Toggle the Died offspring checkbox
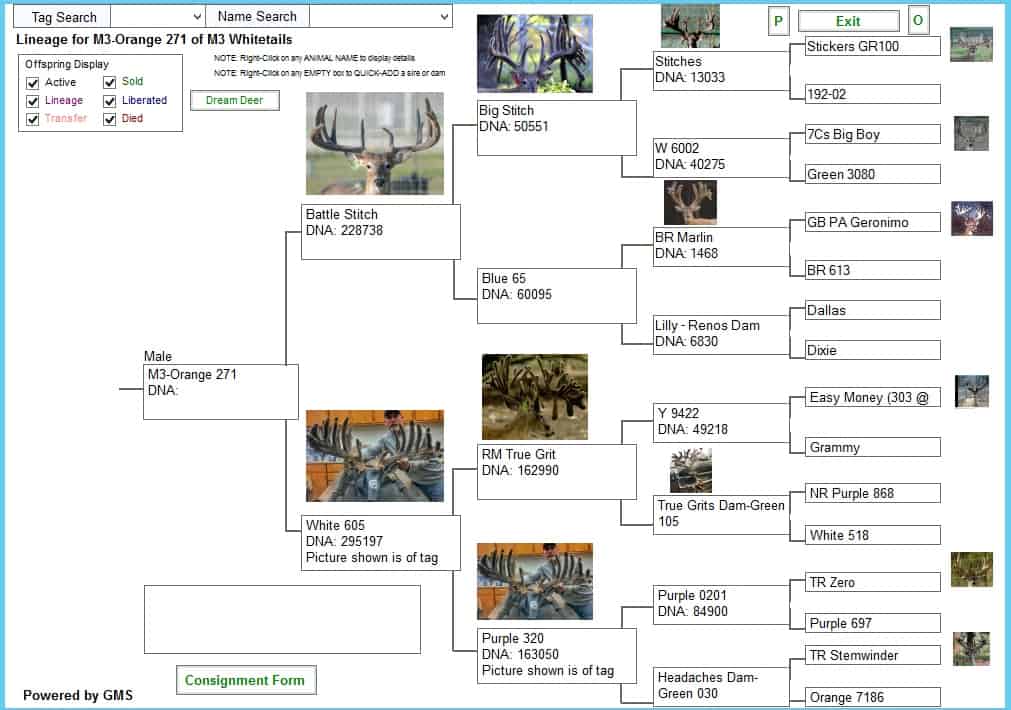1011x710 pixels. coord(110,118)
